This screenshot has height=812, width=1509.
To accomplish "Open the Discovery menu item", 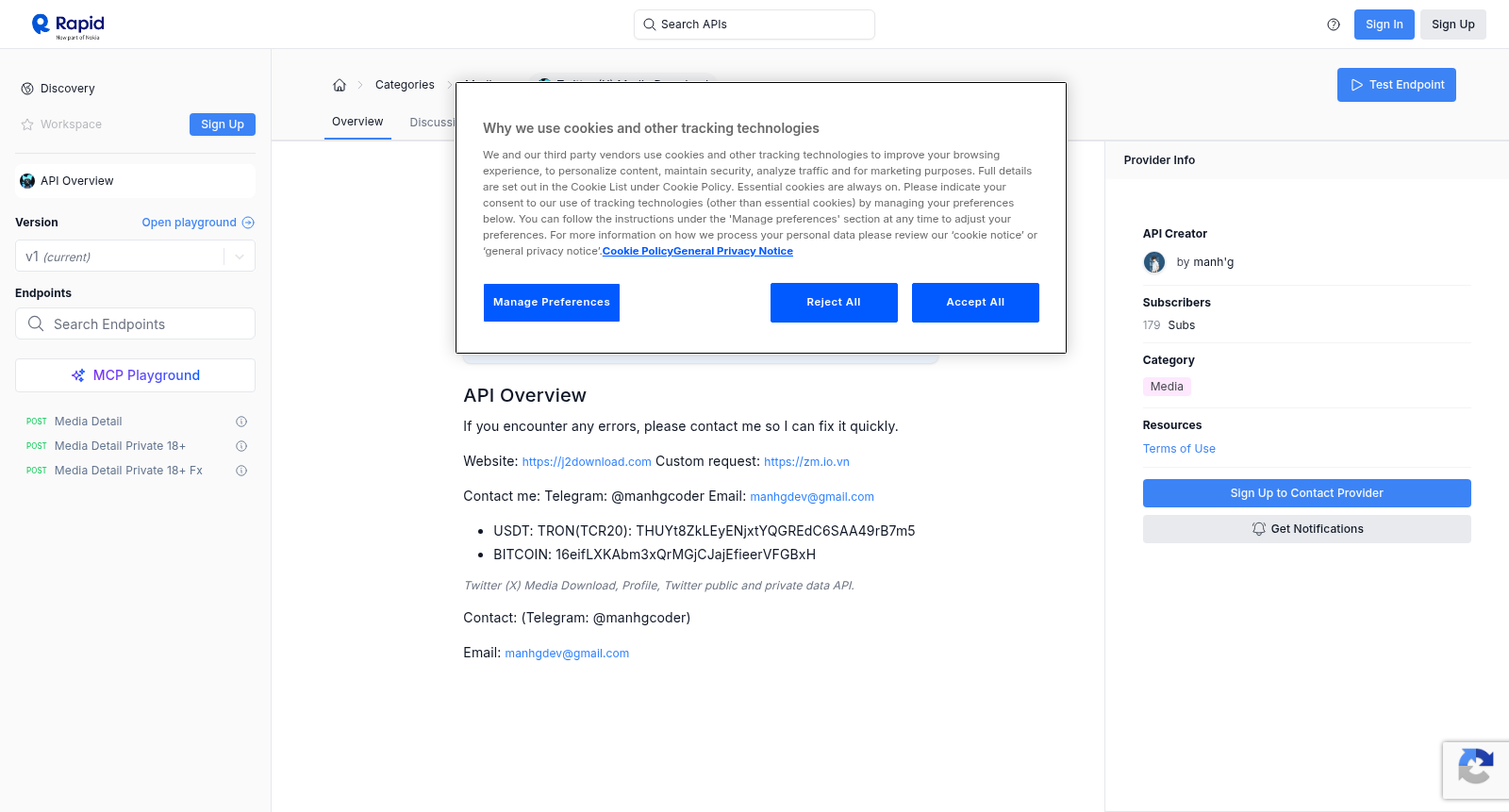I will [68, 89].
